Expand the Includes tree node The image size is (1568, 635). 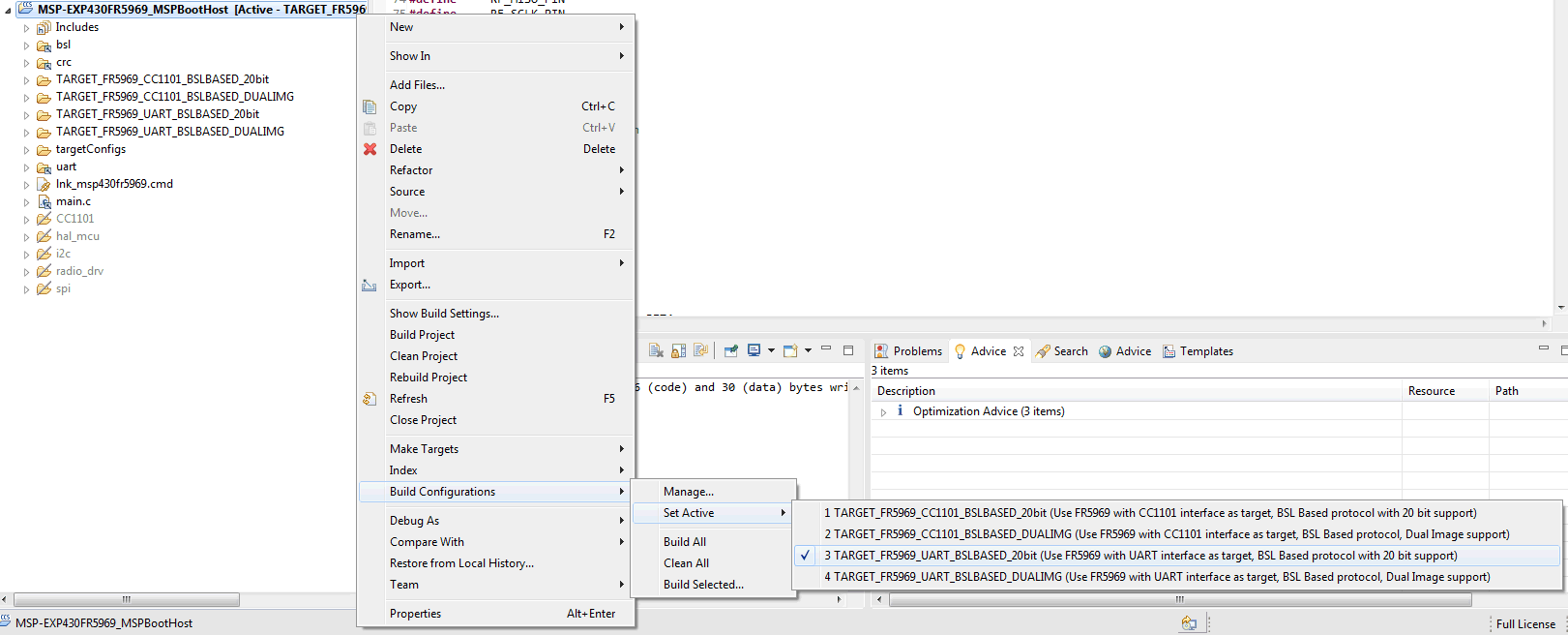click(26, 28)
